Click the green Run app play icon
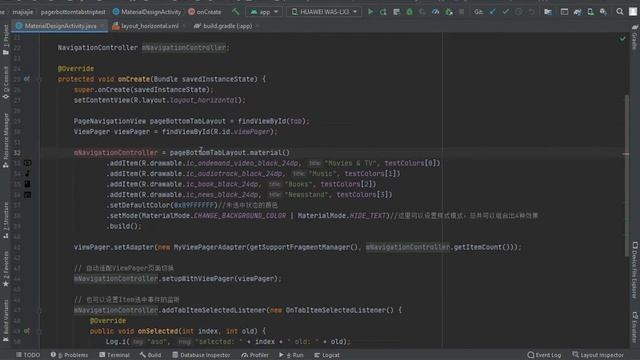 point(370,12)
